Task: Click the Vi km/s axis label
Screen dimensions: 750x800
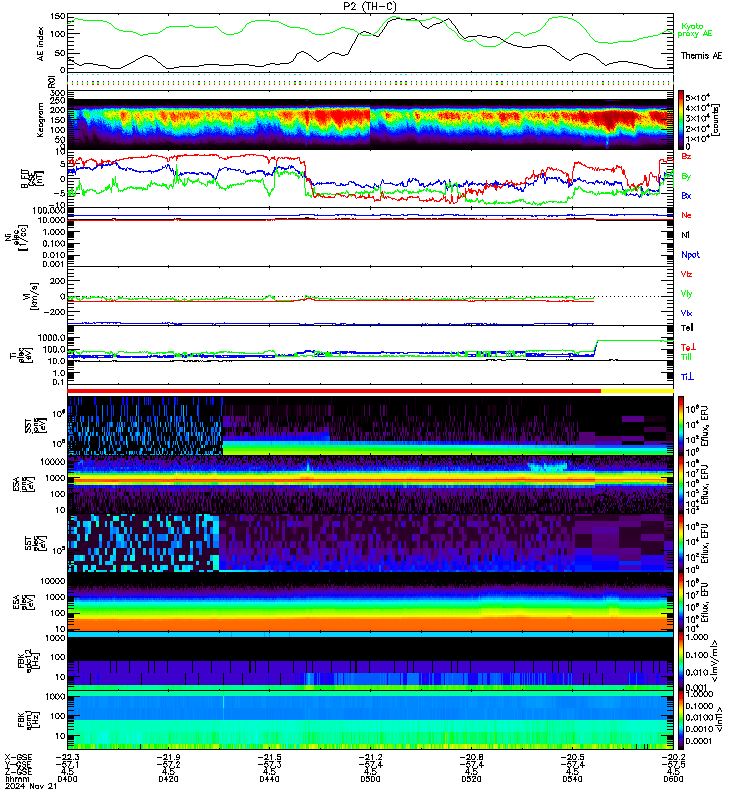Action: point(34,296)
